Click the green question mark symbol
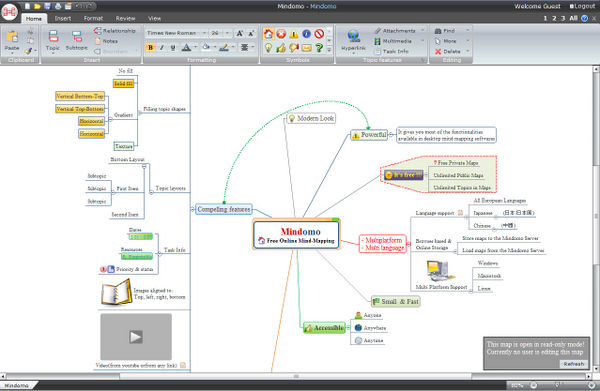600x391 pixels. coord(319,48)
